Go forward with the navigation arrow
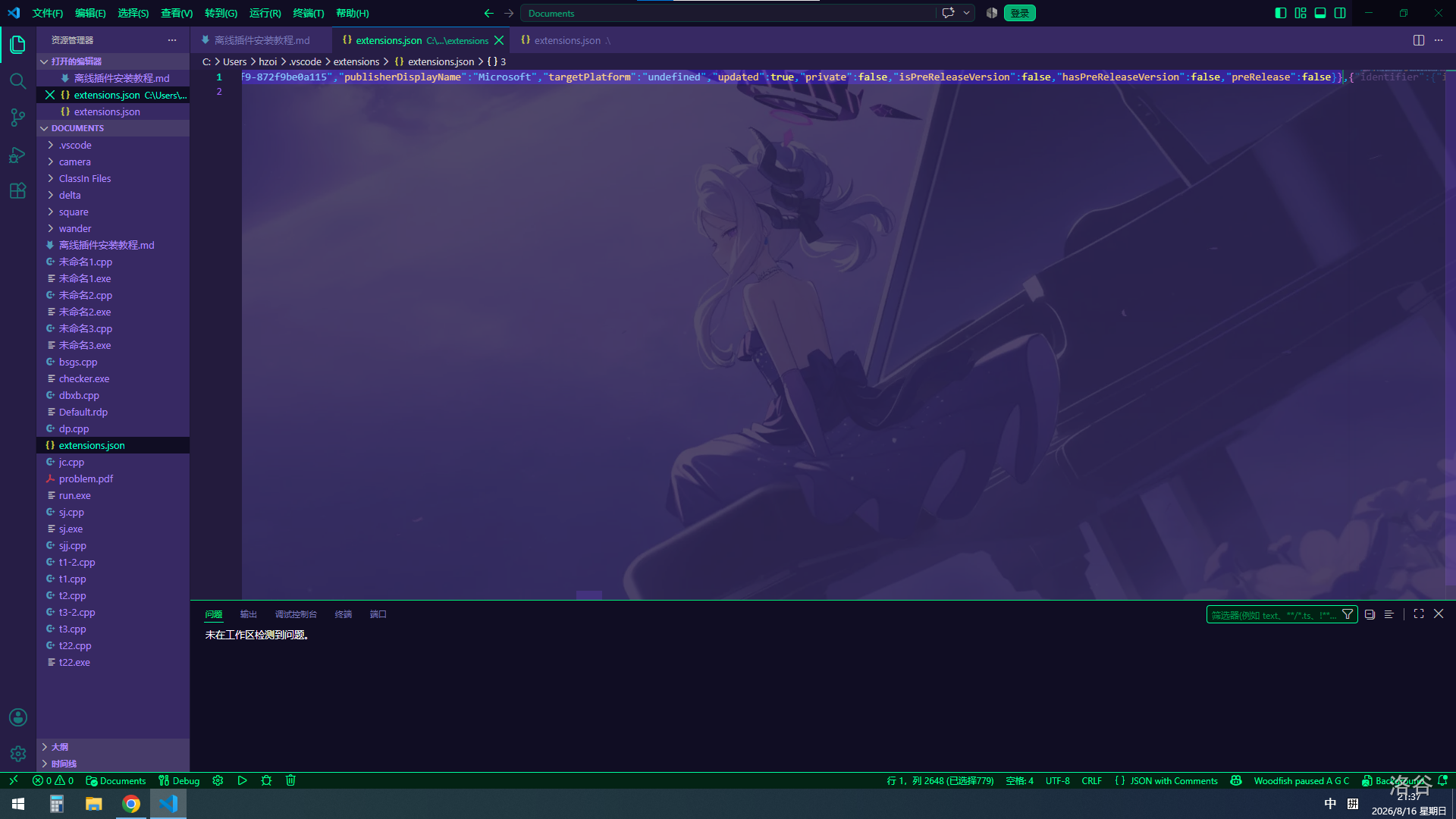1456x819 pixels. click(509, 13)
